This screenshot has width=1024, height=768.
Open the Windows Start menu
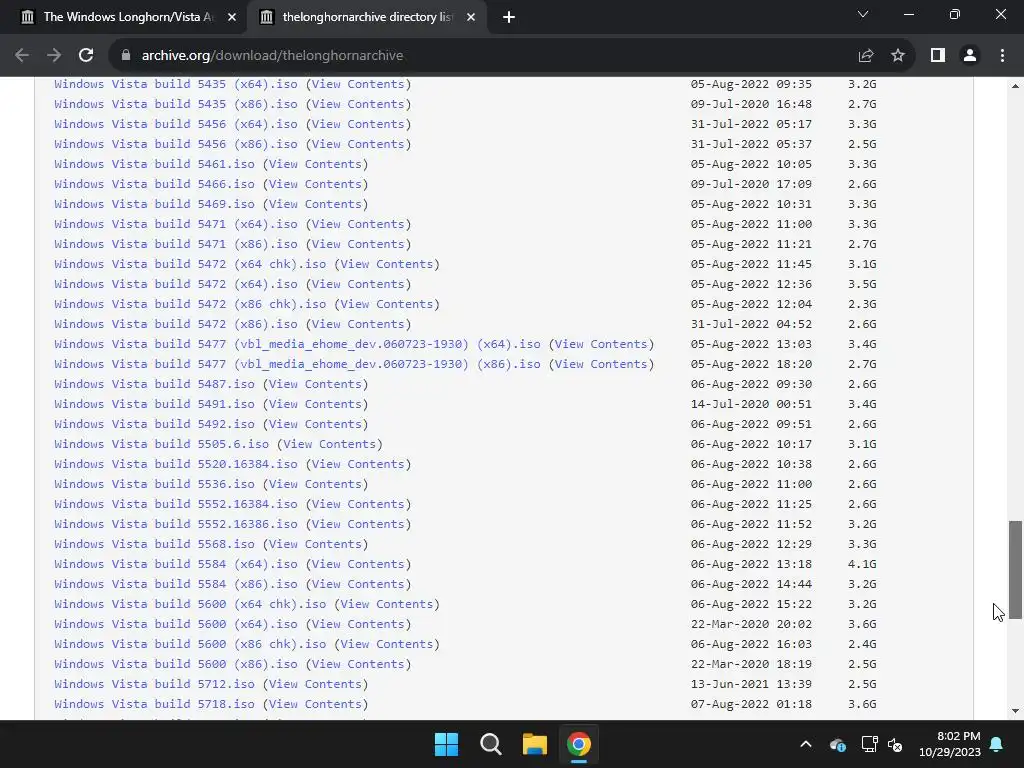click(447, 744)
